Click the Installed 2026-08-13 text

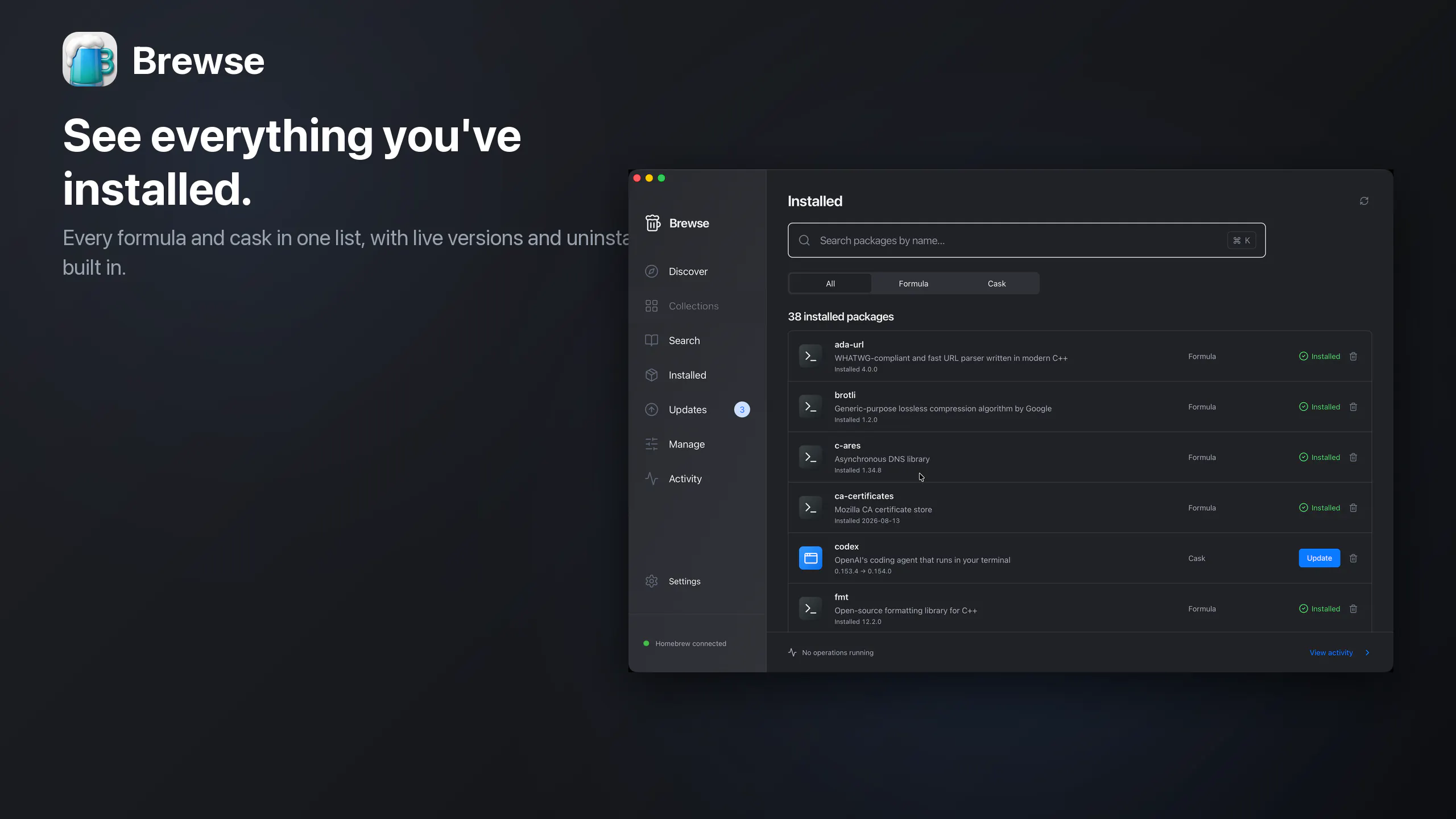(x=867, y=520)
